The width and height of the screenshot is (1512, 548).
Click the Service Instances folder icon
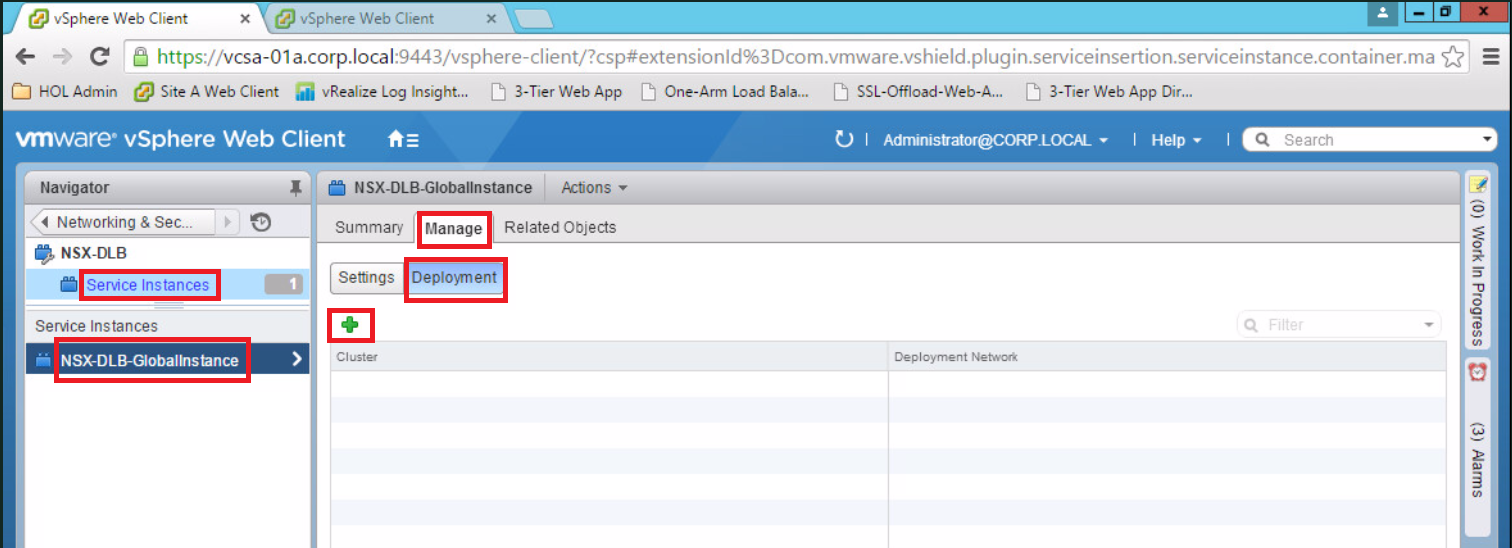point(69,285)
